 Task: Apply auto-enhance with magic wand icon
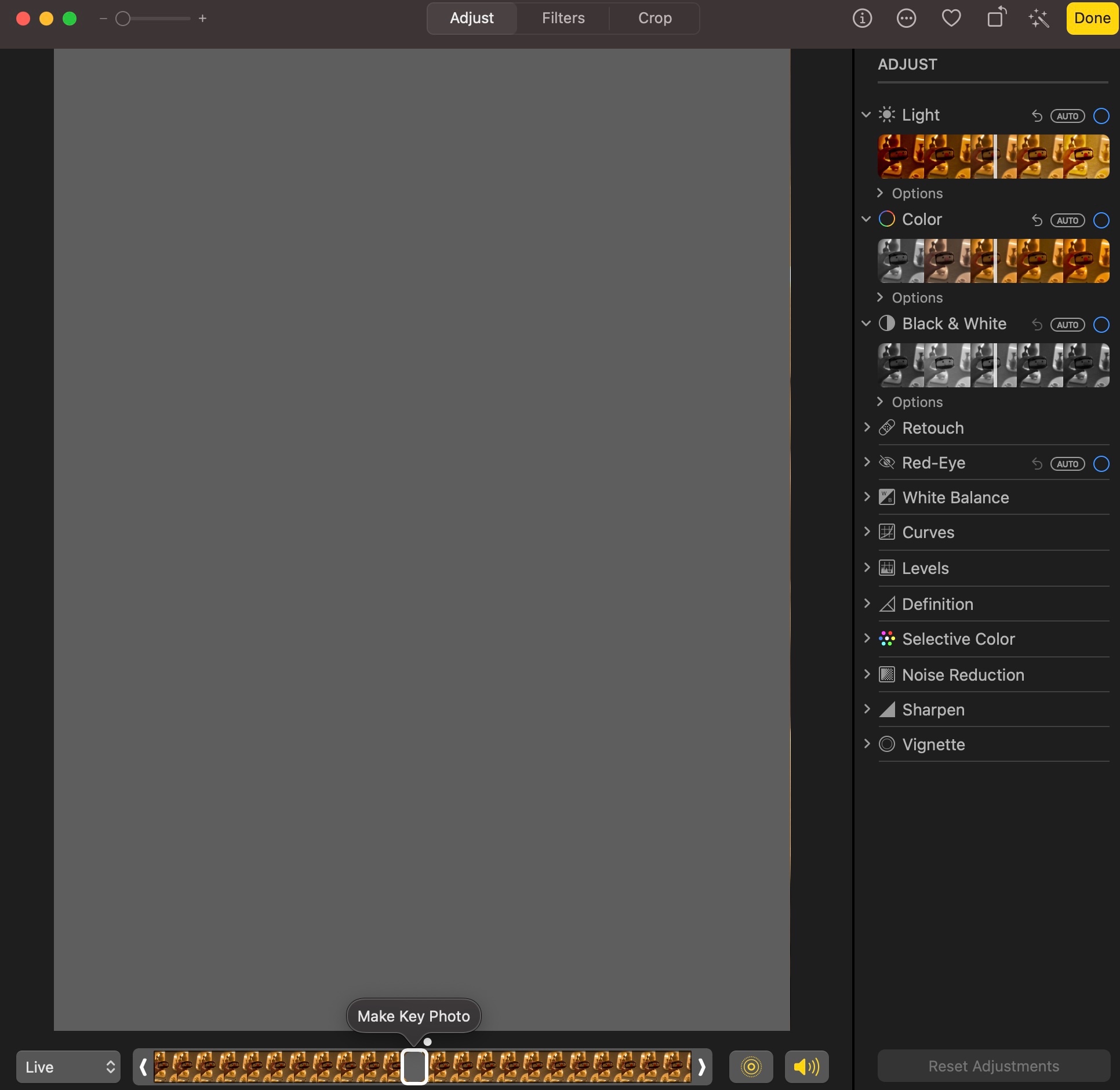tap(1039, 19)
